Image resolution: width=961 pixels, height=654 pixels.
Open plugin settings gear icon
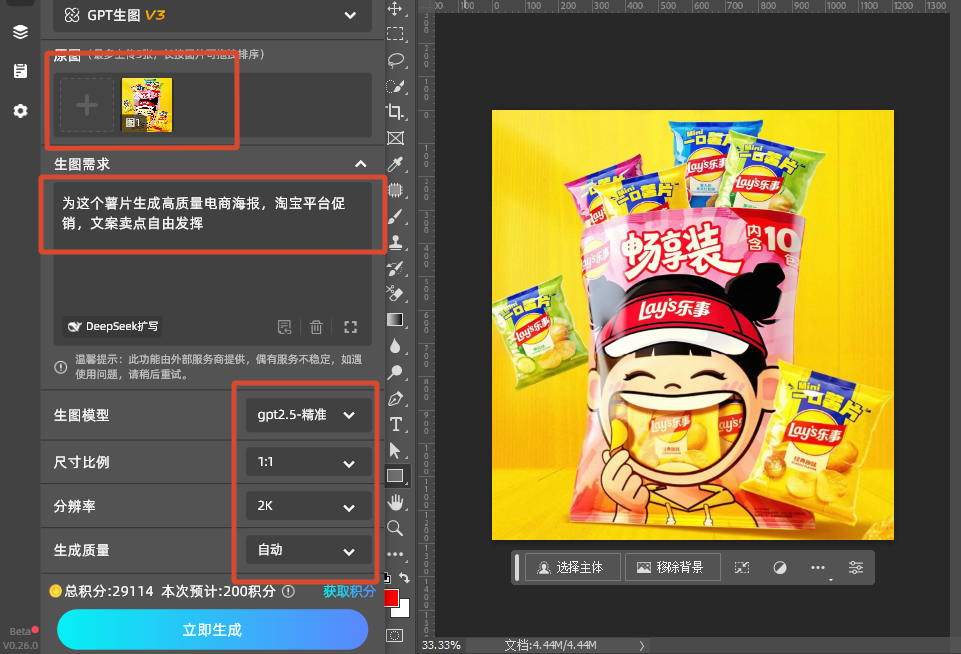20,111
